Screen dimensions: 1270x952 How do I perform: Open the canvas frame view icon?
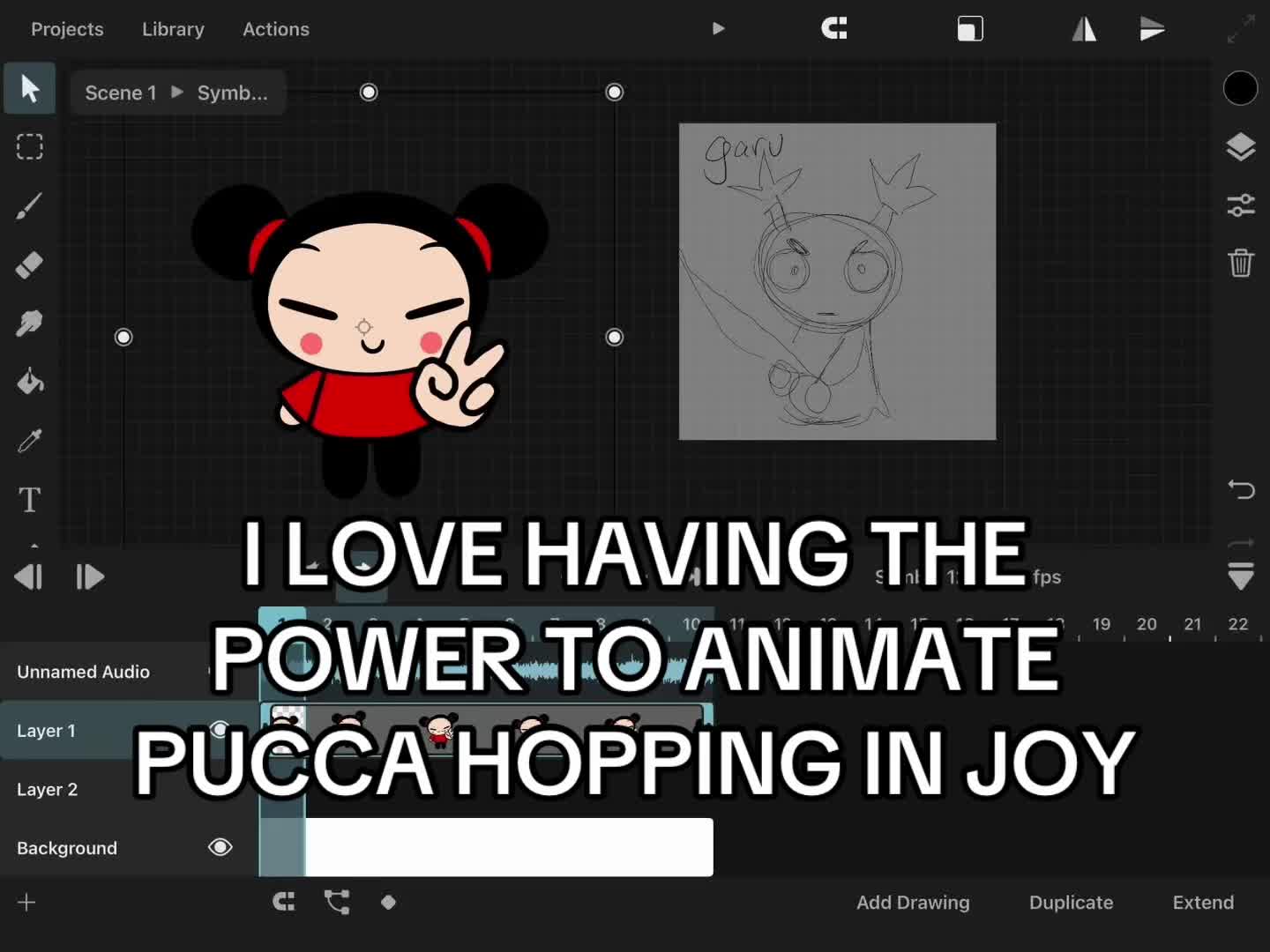pyautogui.click(x=970, y=29)
